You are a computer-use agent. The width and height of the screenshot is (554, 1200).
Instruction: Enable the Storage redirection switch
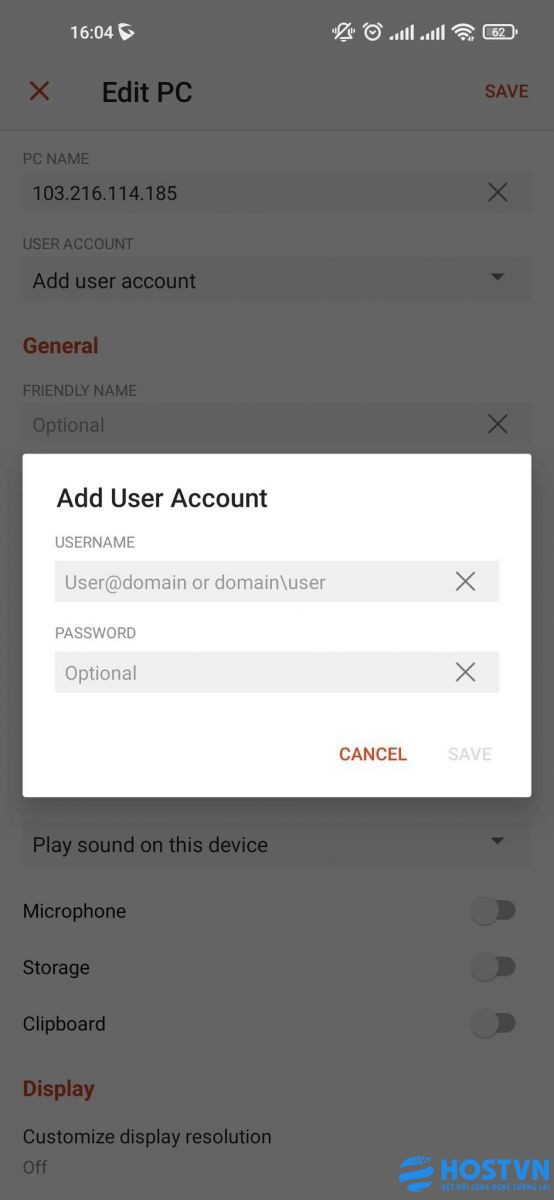[493, 967]
